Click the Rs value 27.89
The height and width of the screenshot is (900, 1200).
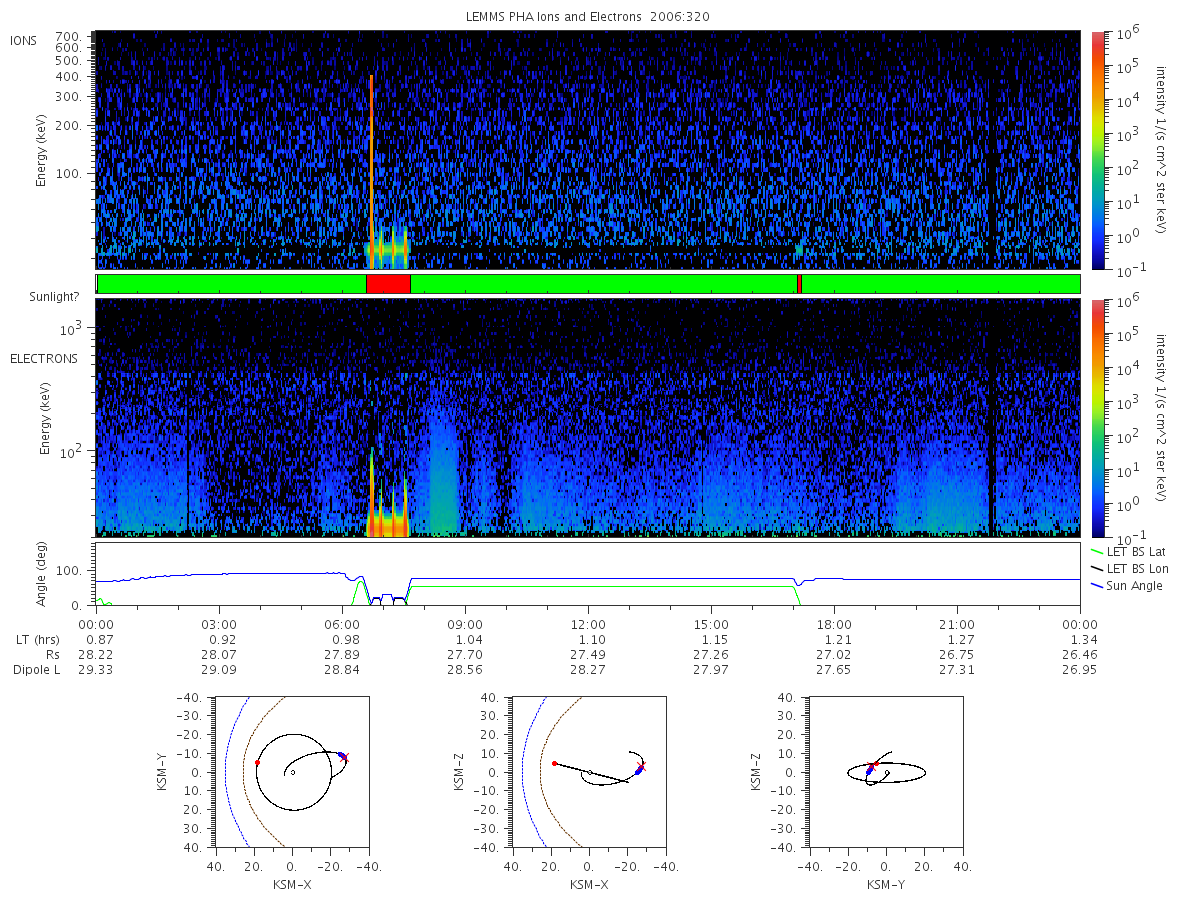(x=342, y=654)
